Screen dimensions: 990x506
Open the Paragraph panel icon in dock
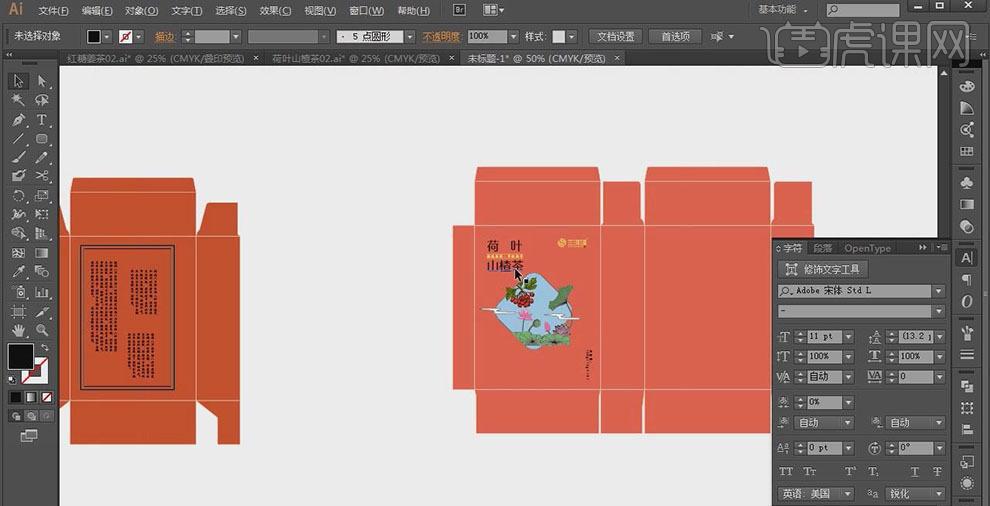(966, 280)
